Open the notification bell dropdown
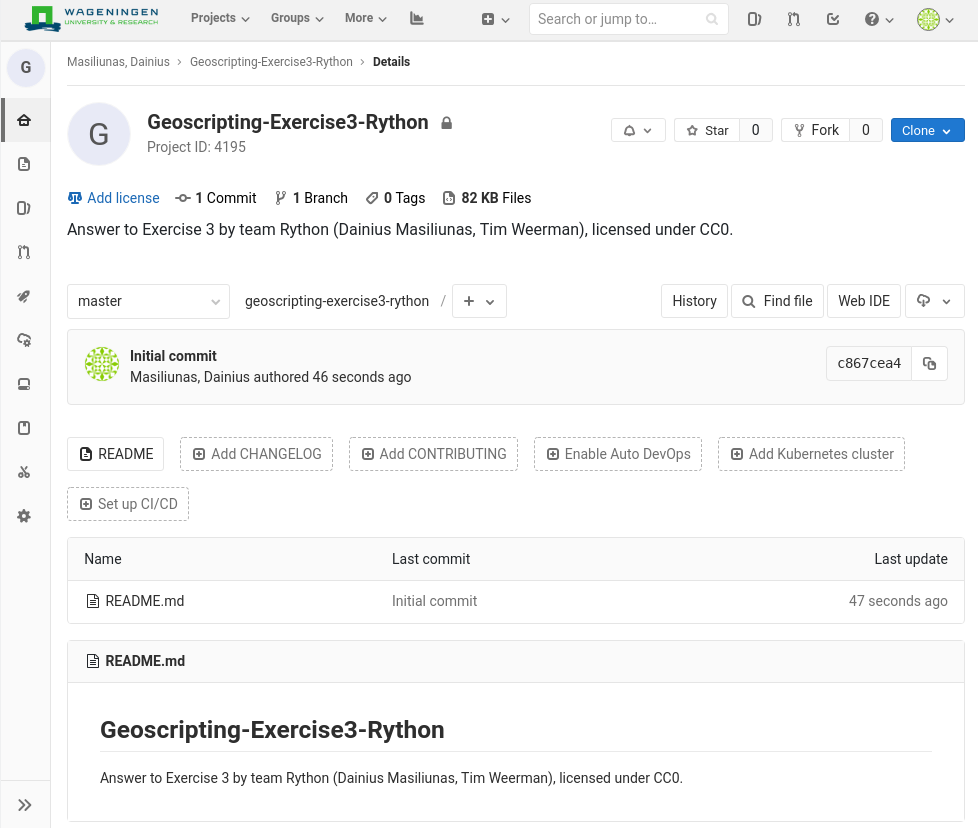The image size is (978, 828). click(x=638, y=130)
